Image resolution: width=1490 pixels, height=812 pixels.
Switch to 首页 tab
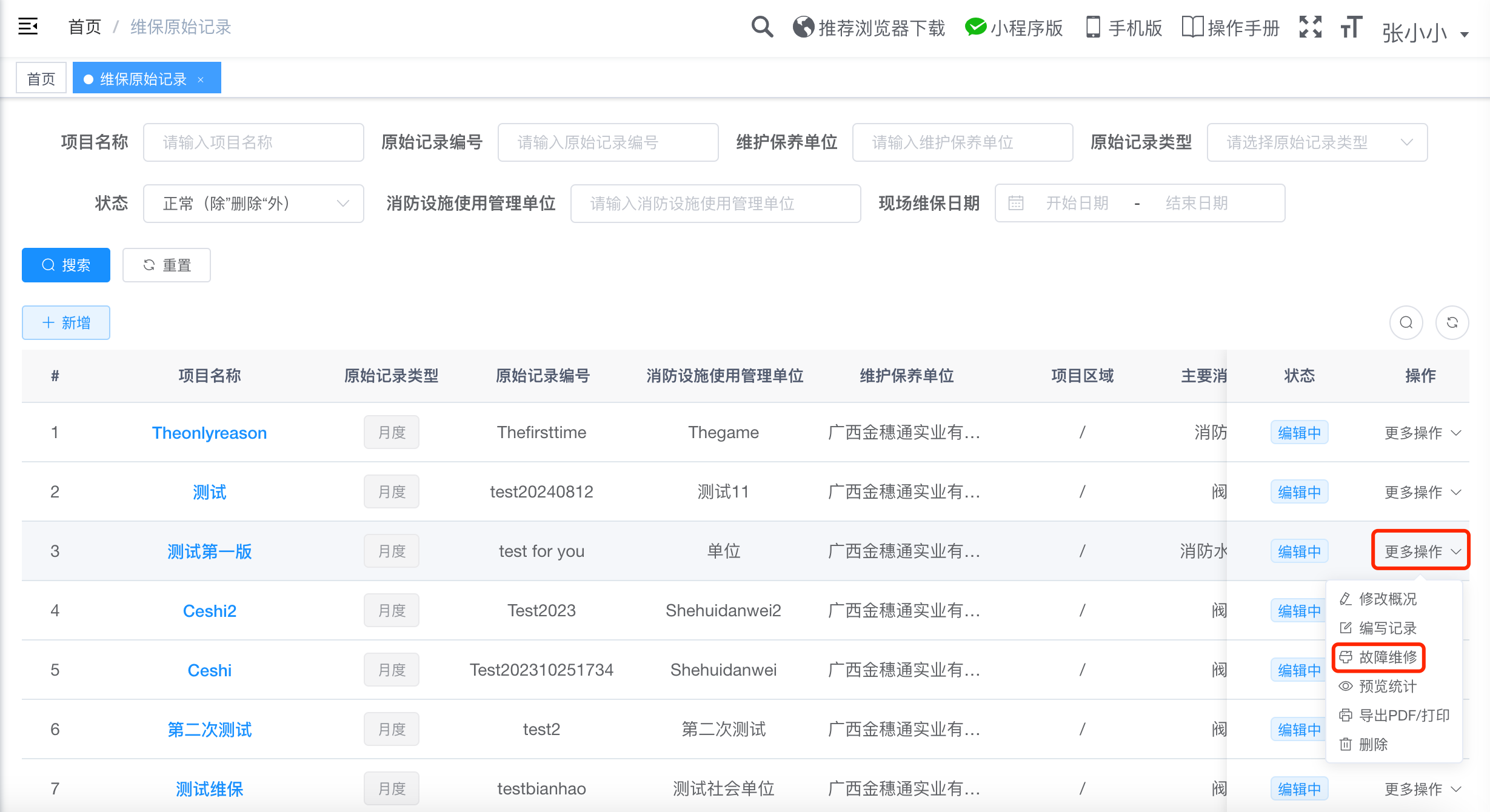[41, 79]
